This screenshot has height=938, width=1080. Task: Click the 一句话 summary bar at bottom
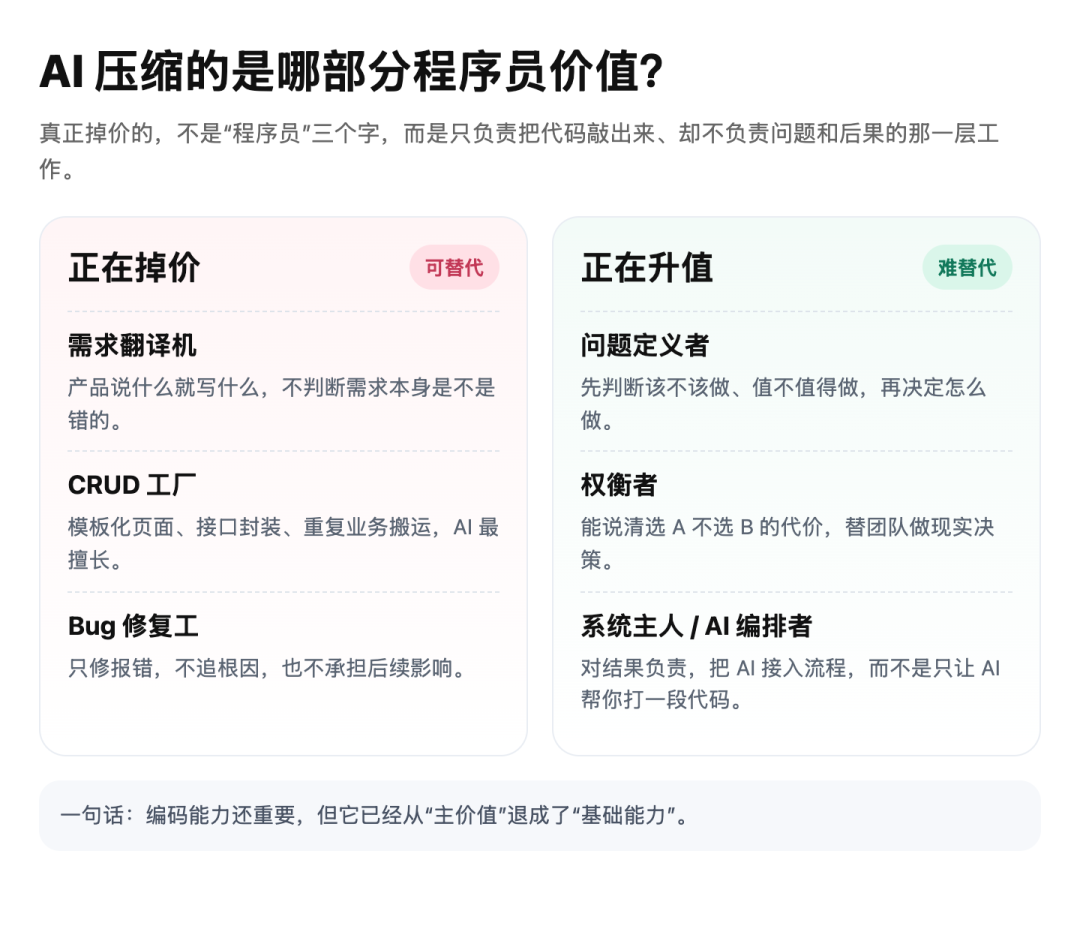[x=539, y=815]
